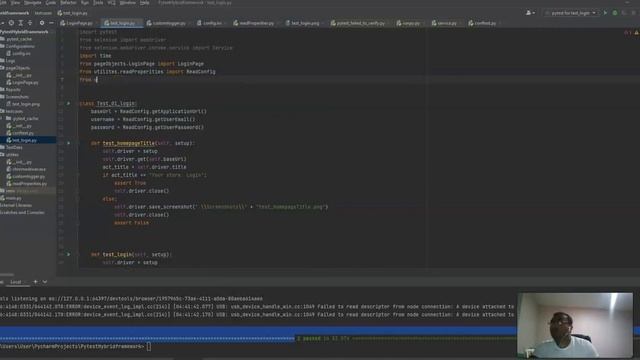640x360 pixels.
Task: Collapse the pageObjects folder
Action: 16,68
